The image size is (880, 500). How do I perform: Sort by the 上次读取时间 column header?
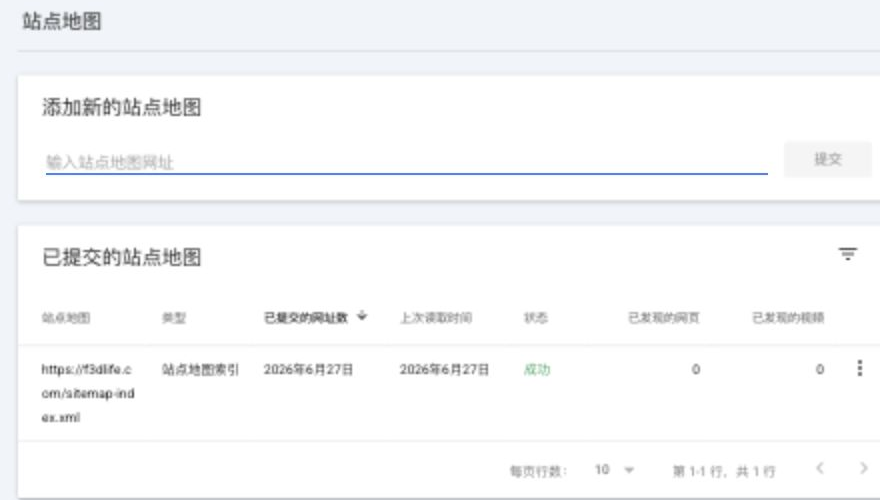tap(436, 318)
